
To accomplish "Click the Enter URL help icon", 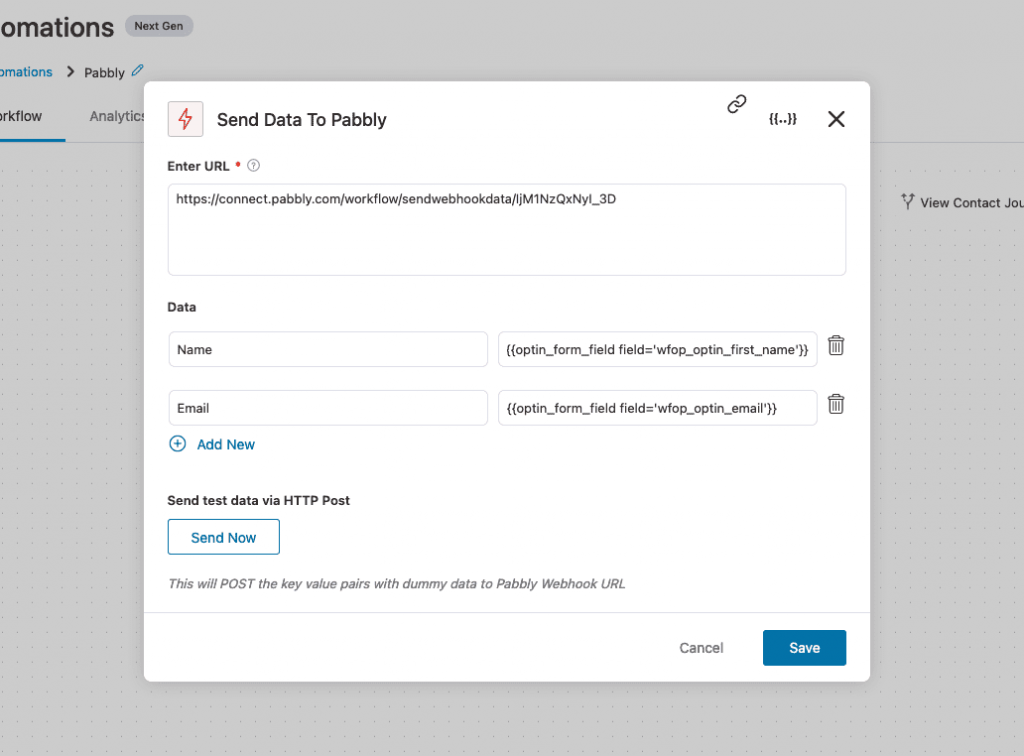I will (x=253, y=166).
